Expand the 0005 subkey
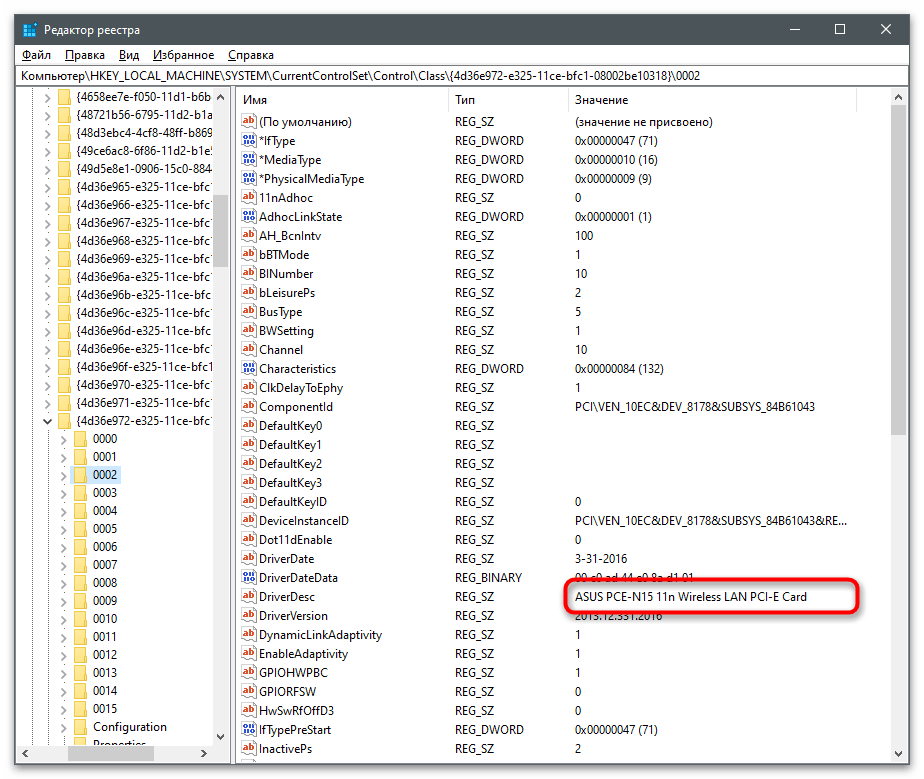The width and height of the screenshot is (924, 779). click(x=64, y=529)
